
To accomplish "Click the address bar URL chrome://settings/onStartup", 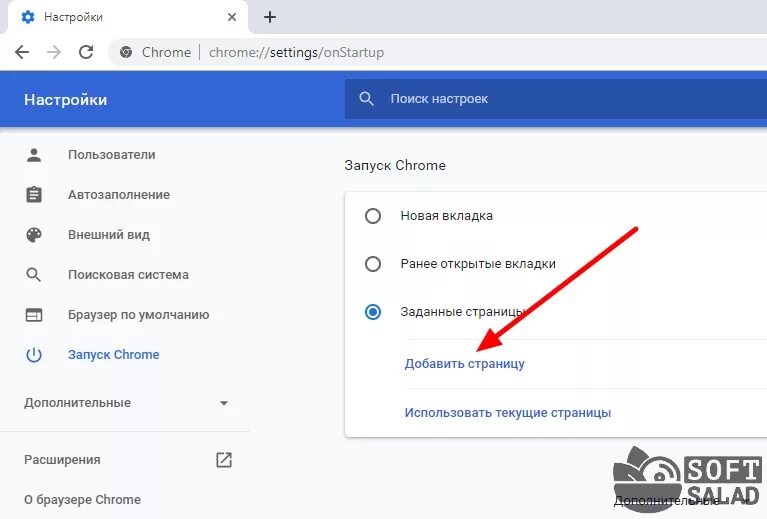I will pos(296,52).
